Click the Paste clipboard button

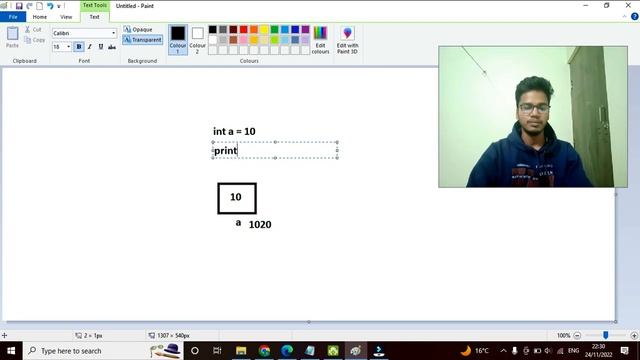(x=12, y=37)
